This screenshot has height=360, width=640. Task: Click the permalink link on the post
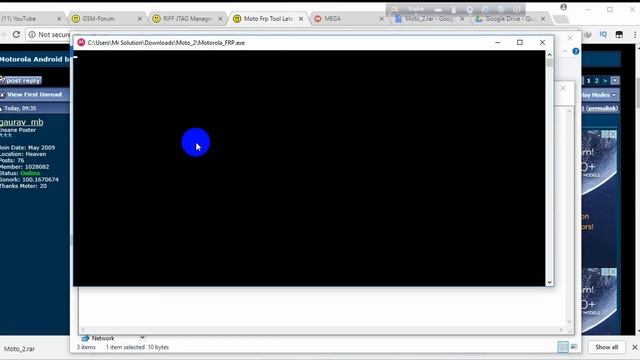click(601, 108)
